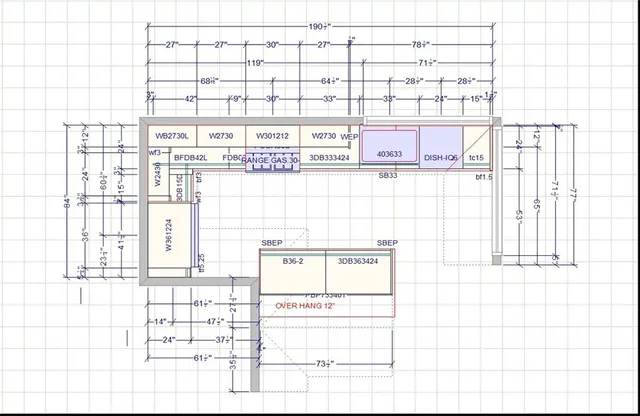Select the DISH-IQ6 dishwasher
The image size is (640, 416).
pos(441,157)
